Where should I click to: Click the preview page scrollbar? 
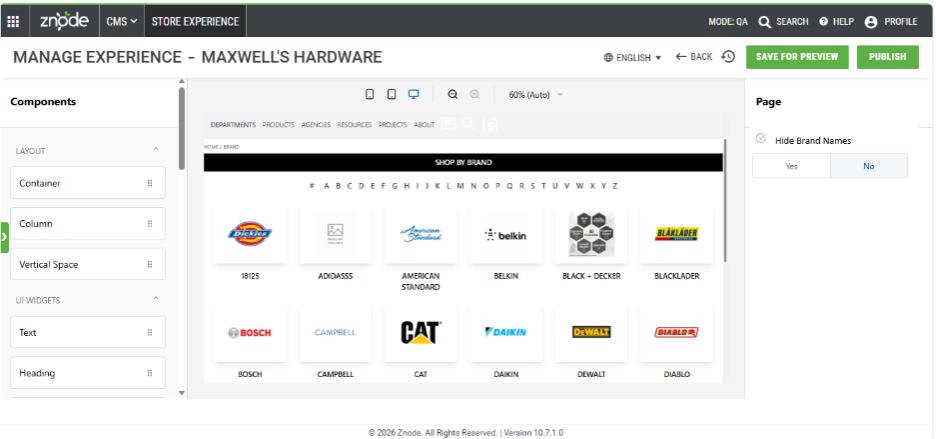point(725,200)
